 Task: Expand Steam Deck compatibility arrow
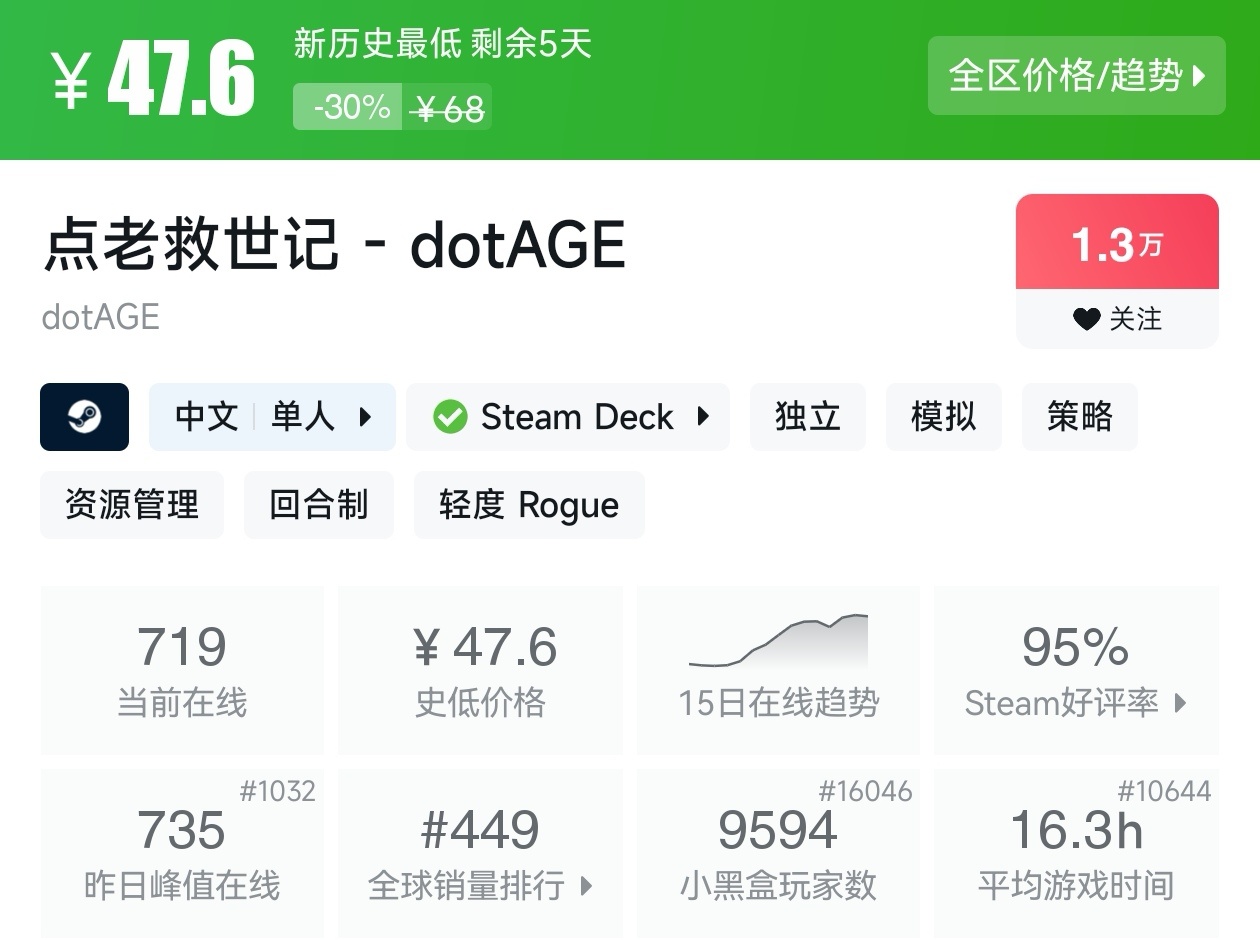click(x=703, y=417)
